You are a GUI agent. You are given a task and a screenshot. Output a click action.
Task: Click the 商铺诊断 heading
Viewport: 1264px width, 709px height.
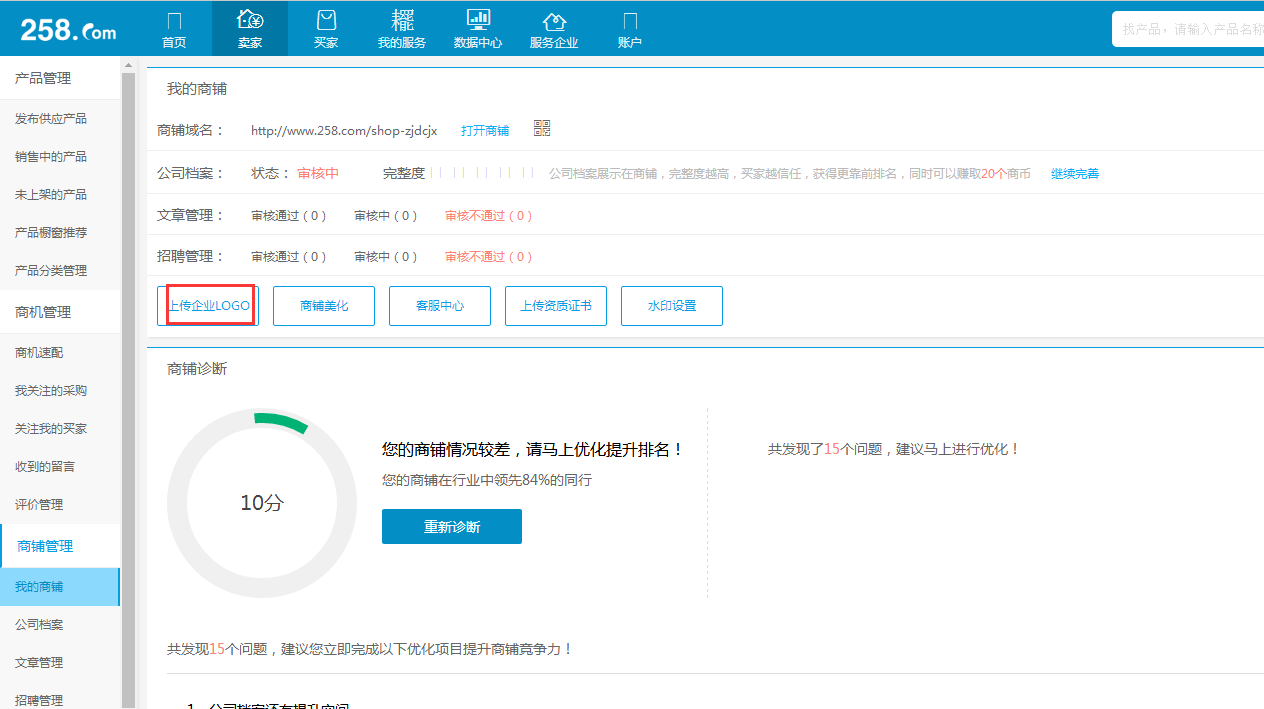click(x=197, y=368)
